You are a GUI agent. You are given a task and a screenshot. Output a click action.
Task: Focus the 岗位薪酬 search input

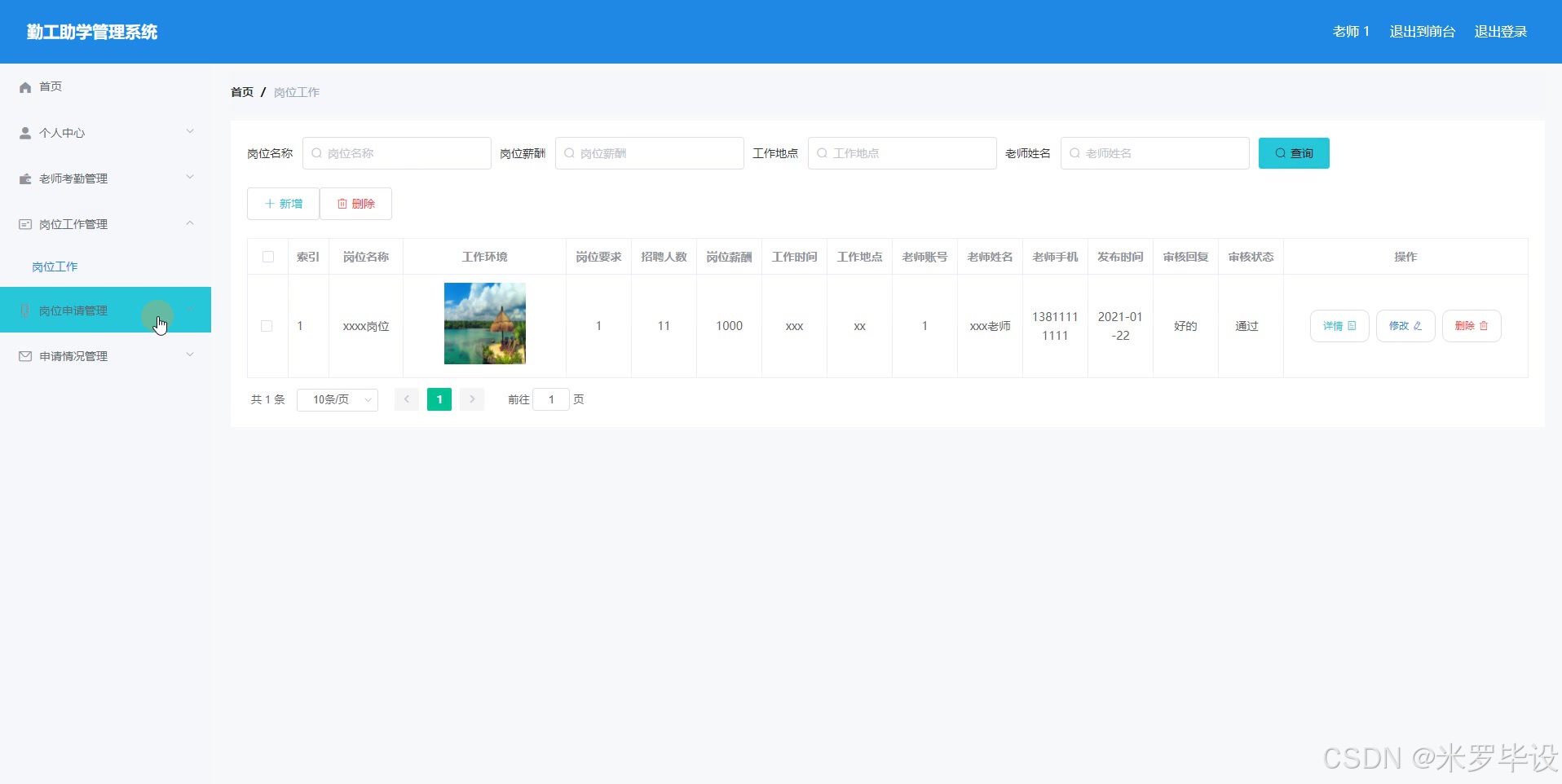point(650,153)
